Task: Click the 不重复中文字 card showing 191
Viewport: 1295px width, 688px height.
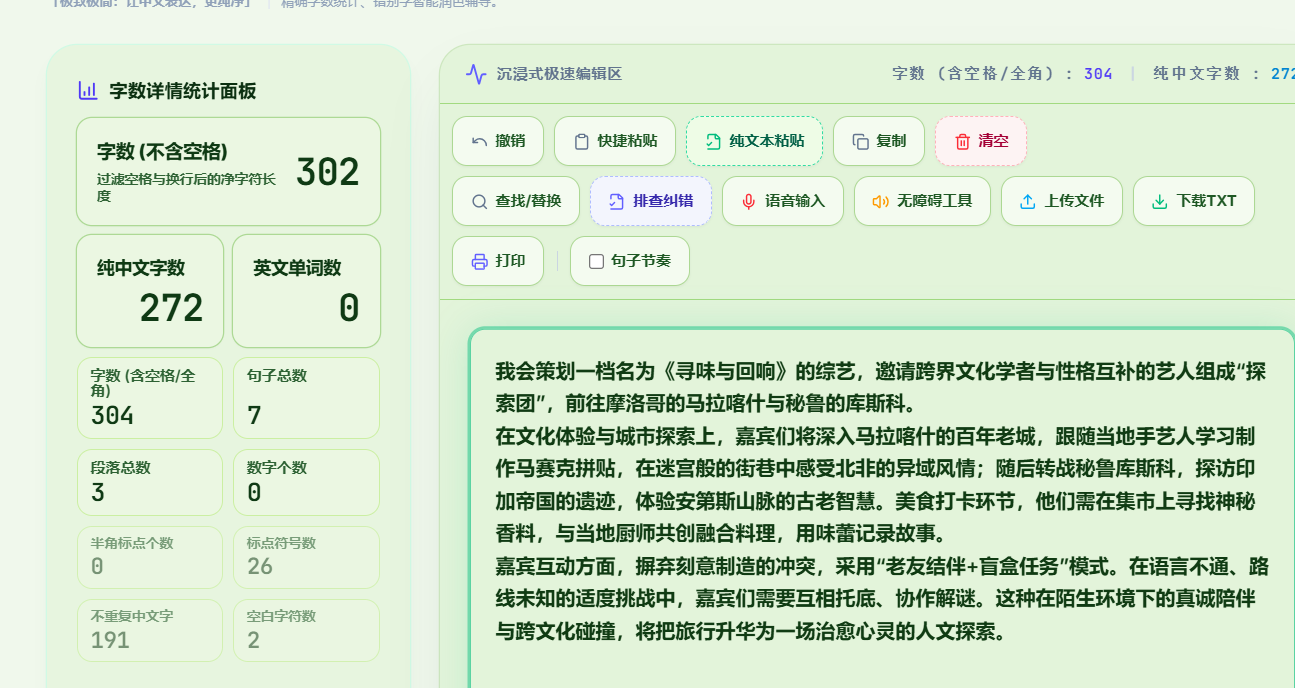Action: click(150, 631)
